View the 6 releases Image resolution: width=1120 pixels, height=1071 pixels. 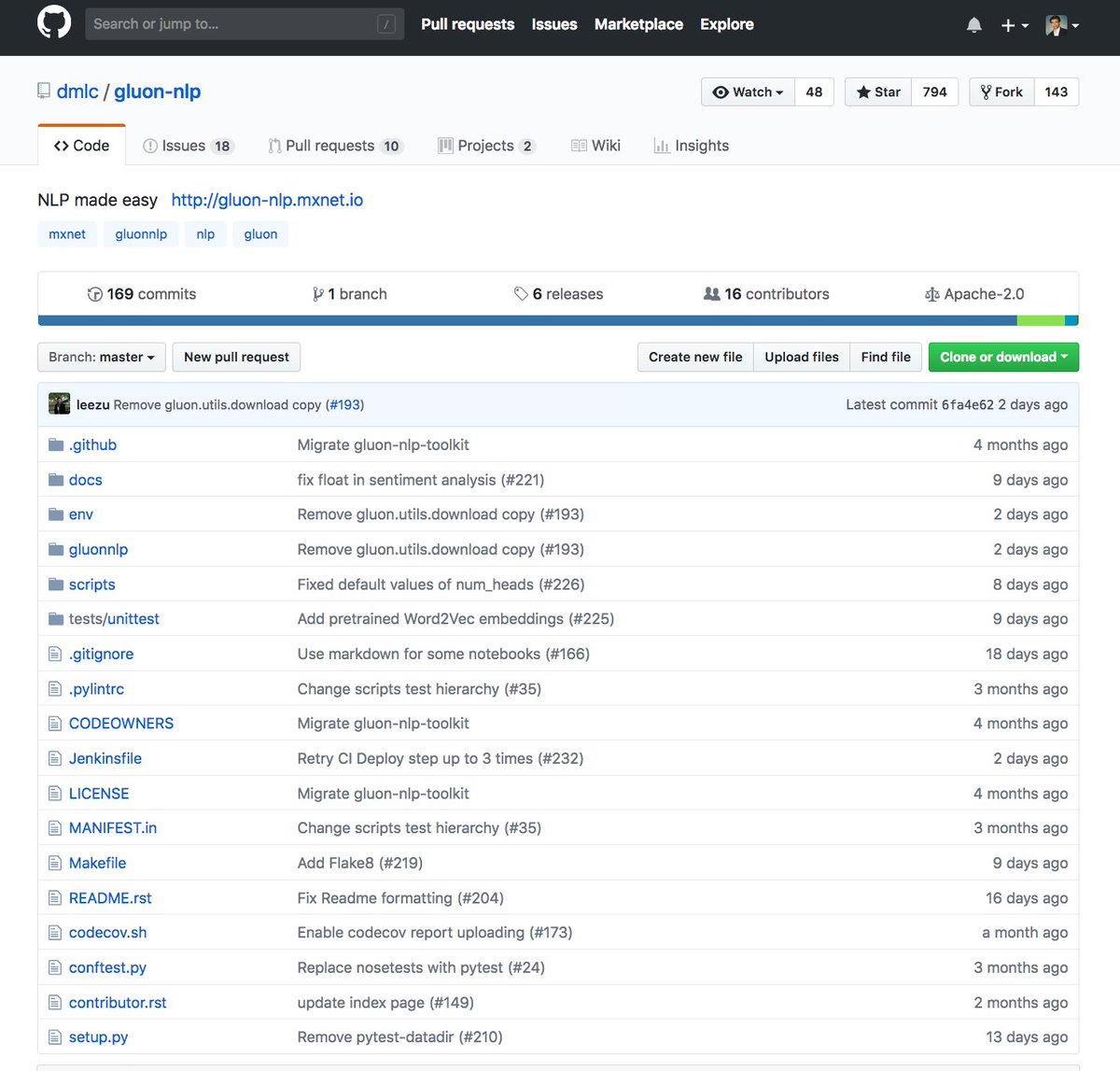point(558,294)
